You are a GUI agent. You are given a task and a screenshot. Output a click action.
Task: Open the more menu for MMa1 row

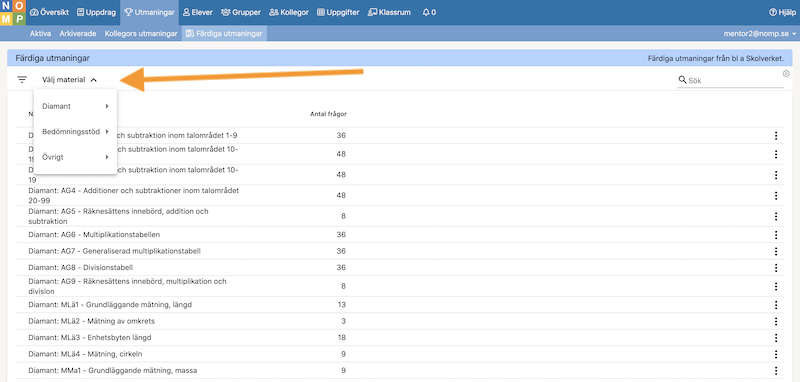[x=776, y=370]
